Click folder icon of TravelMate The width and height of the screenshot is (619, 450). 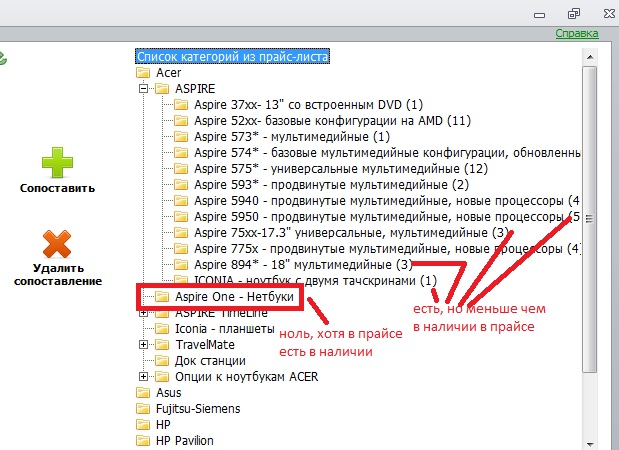point(162,345)
